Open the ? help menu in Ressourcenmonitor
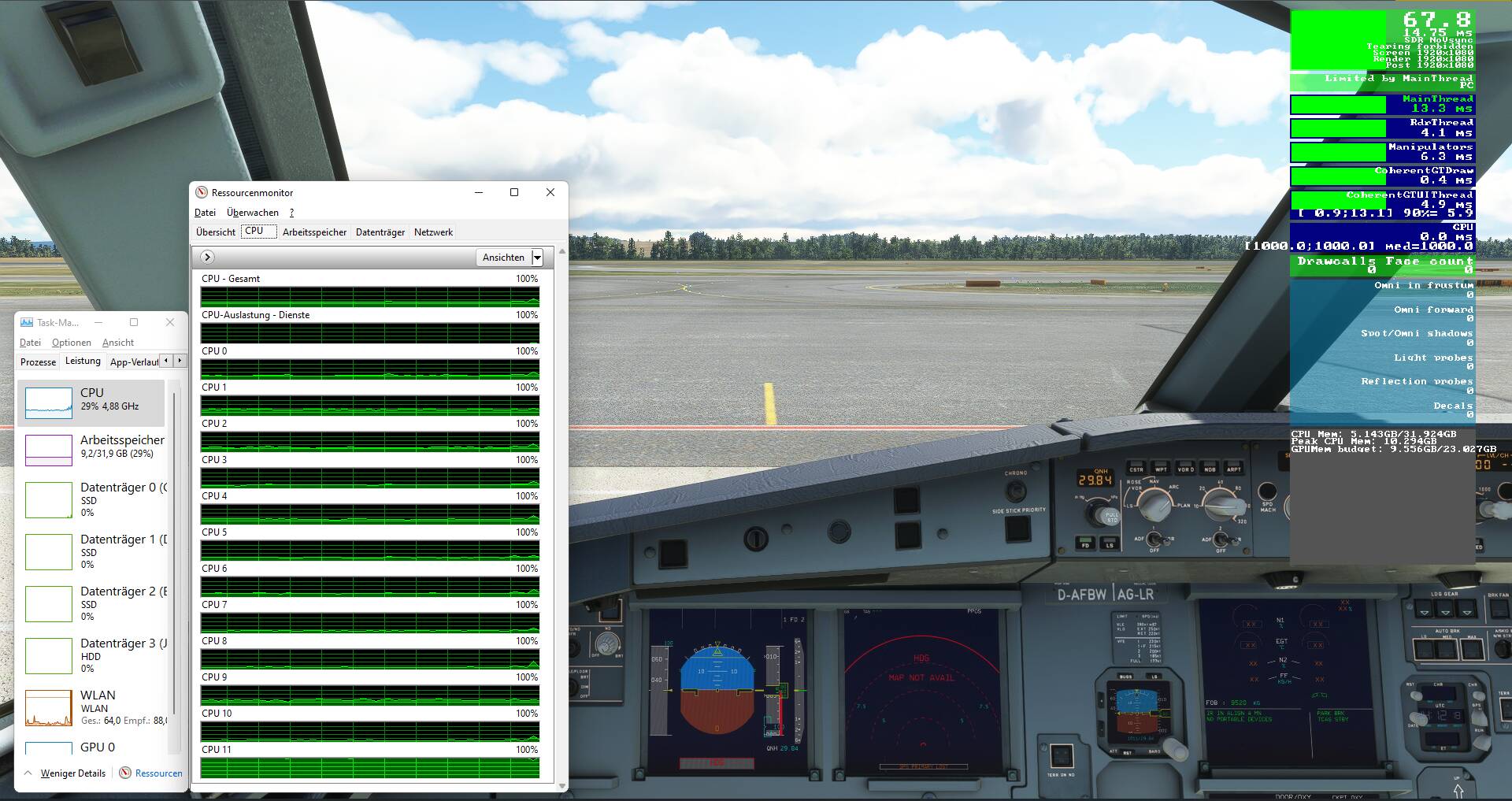 (x=291, y=213)
